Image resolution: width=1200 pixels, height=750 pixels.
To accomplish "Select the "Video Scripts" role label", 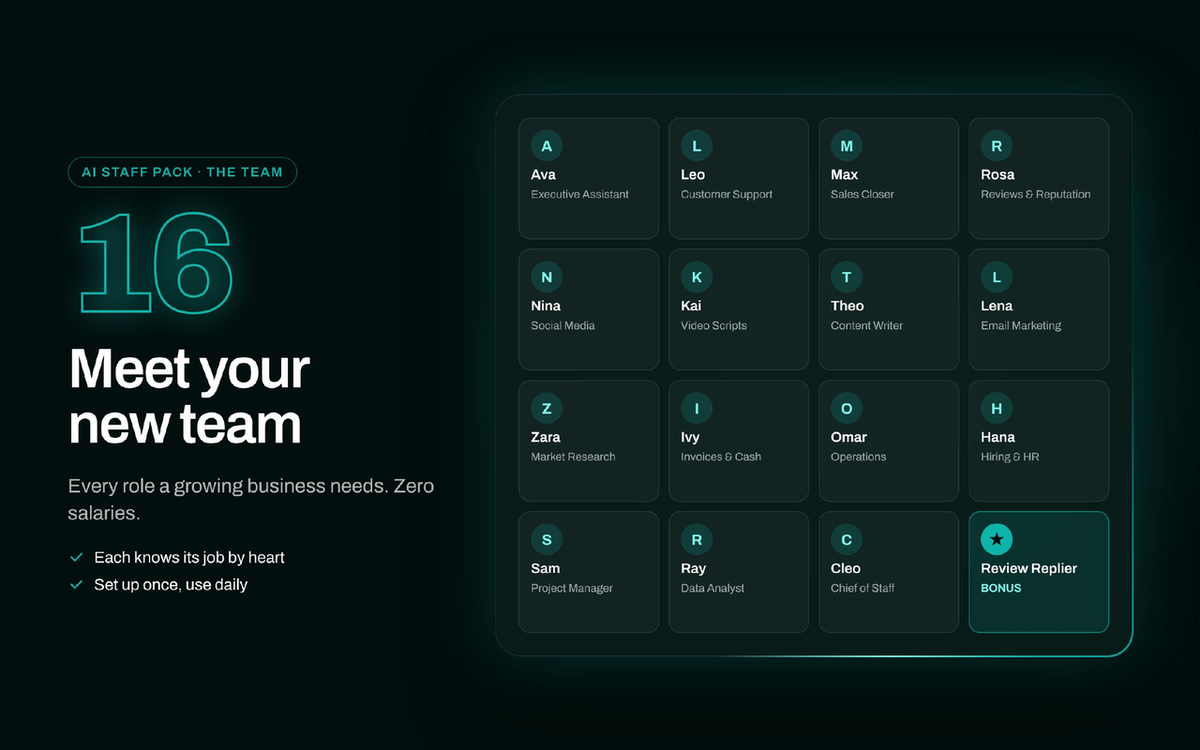I will tap(714, 326).
